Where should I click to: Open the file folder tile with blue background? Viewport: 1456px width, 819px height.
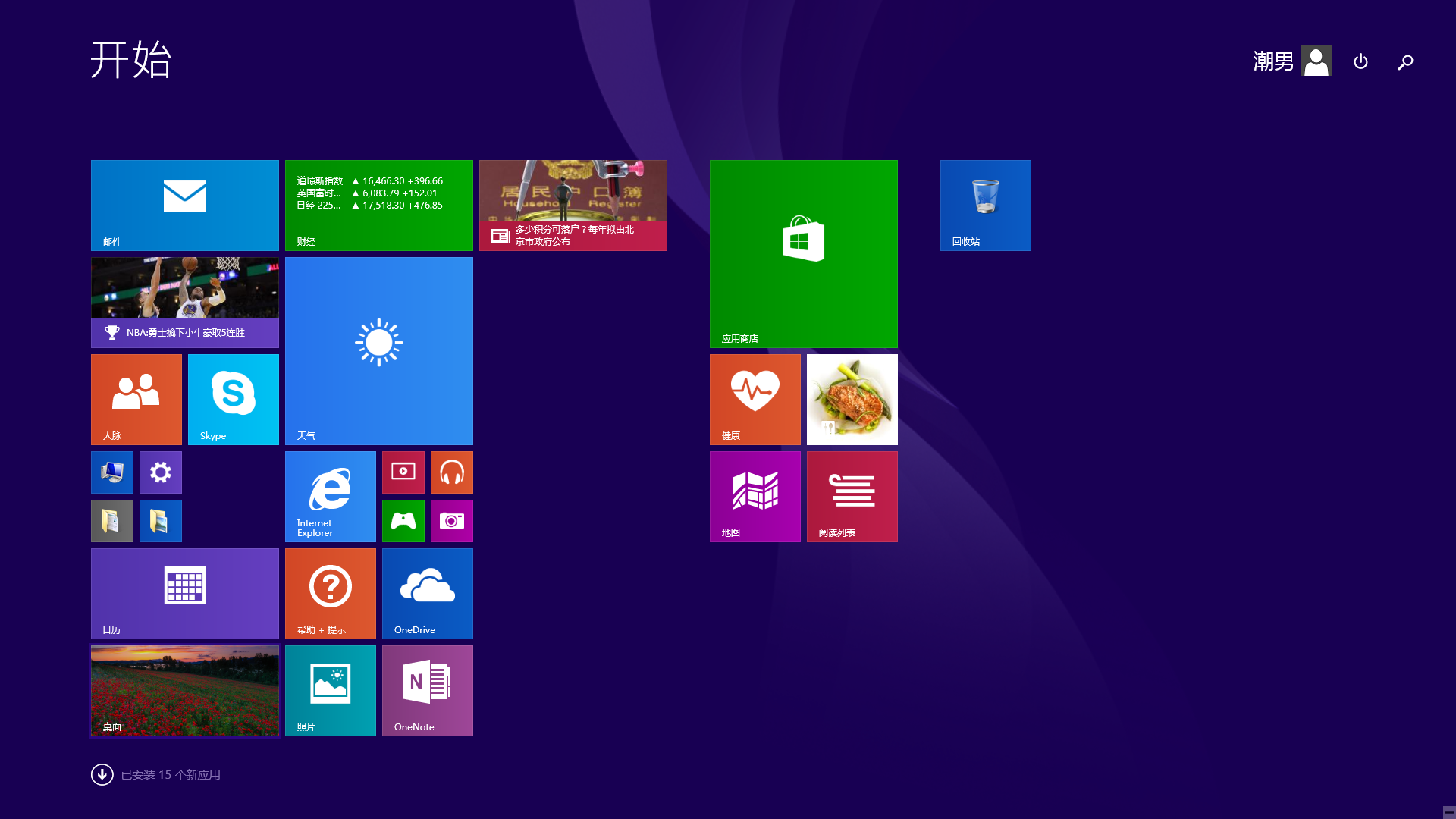click(161, 521)
